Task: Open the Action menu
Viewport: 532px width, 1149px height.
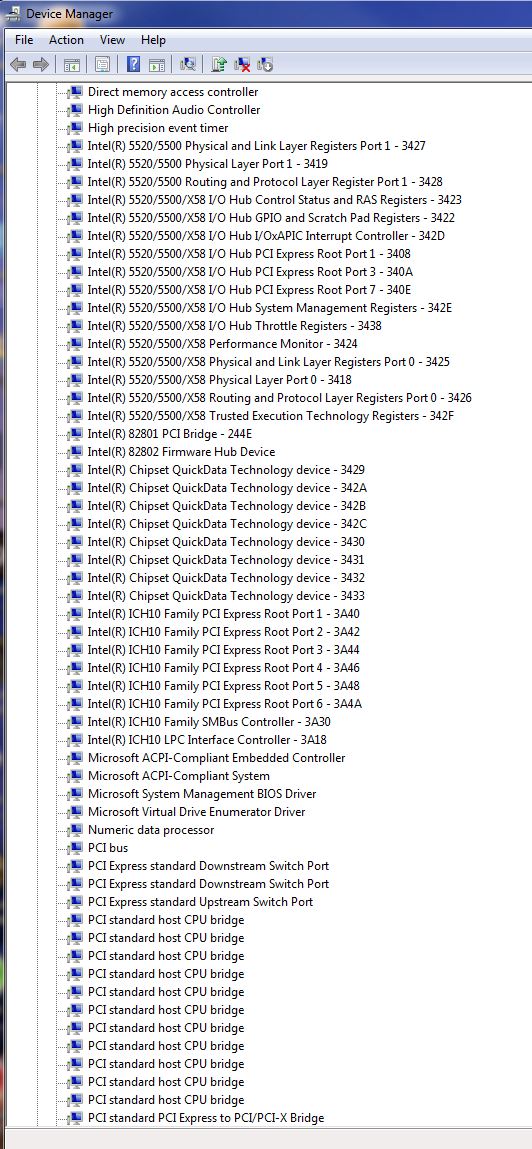Action: [66, 40]
